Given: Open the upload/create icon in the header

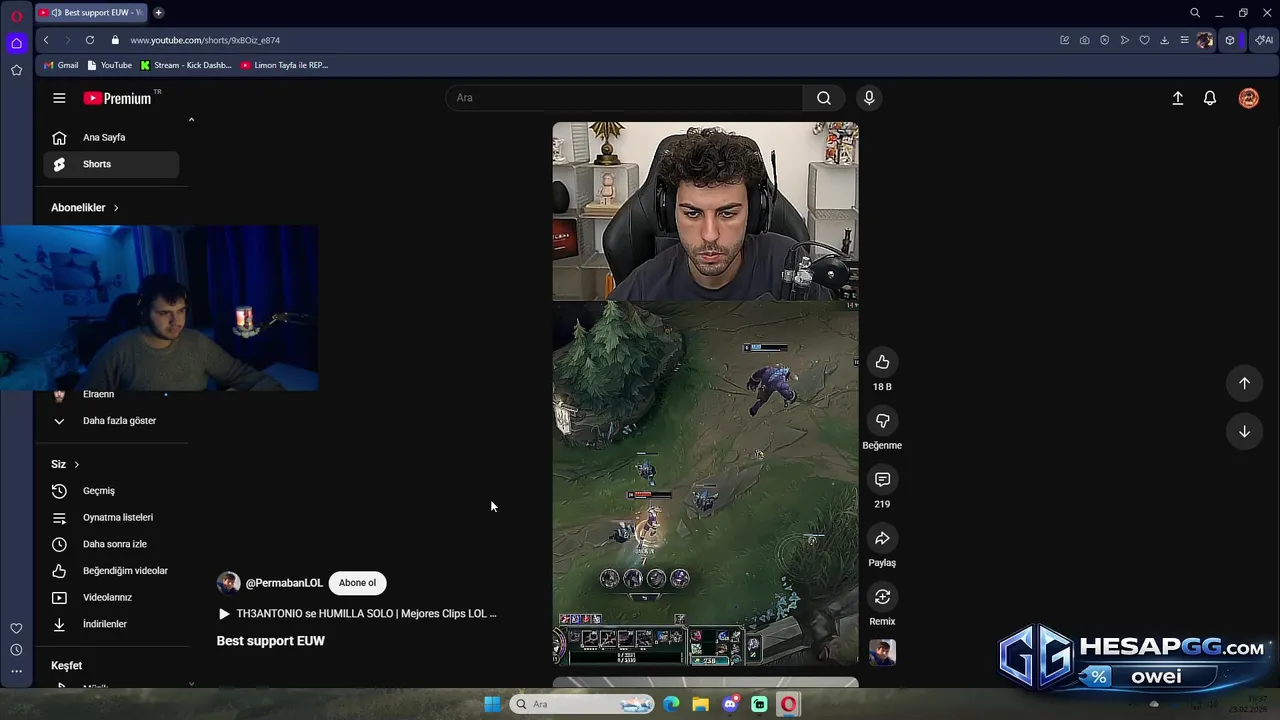Looking at the screenshot, I should point(1178,98).
